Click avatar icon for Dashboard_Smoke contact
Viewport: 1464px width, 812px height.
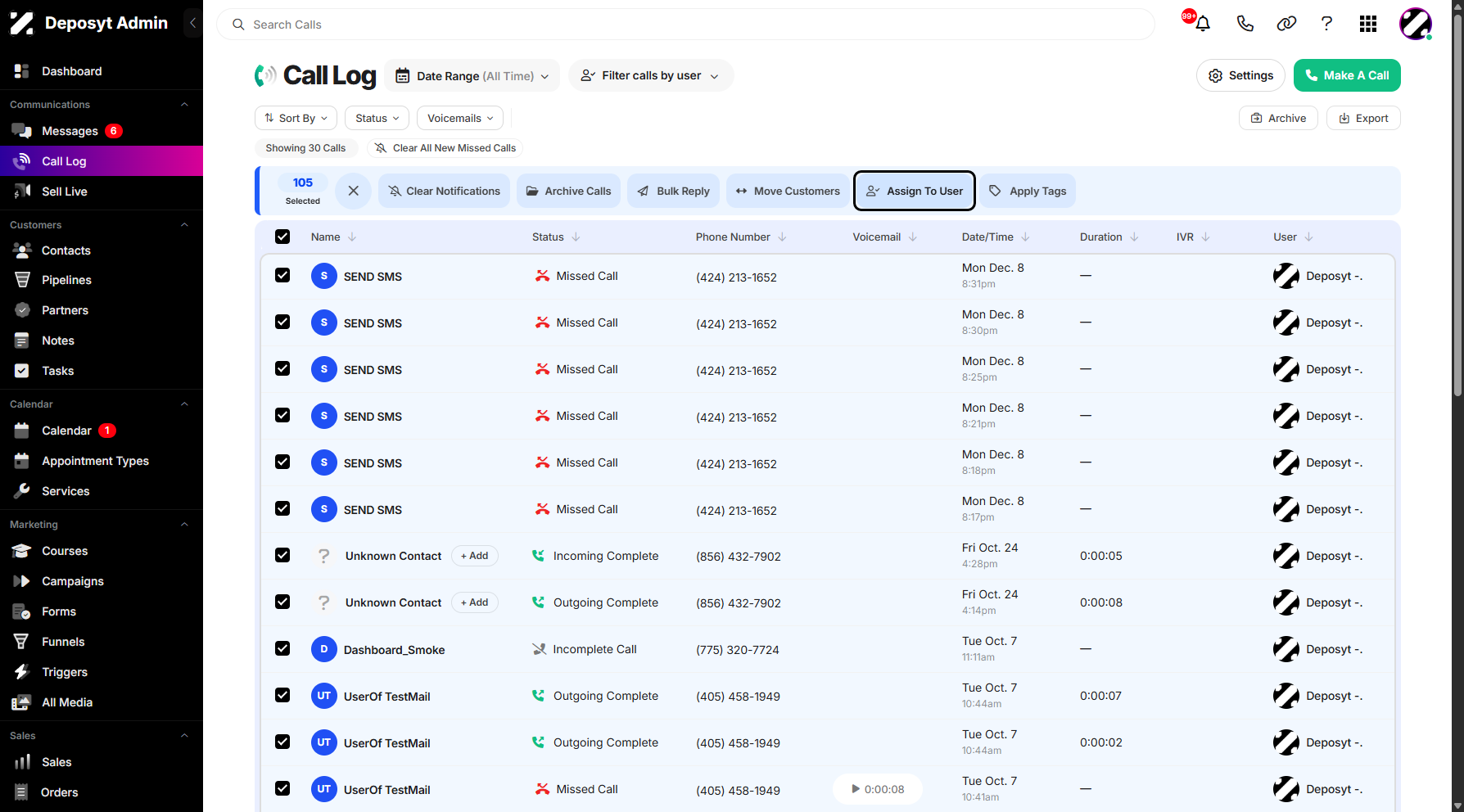[x=324, y=649]
